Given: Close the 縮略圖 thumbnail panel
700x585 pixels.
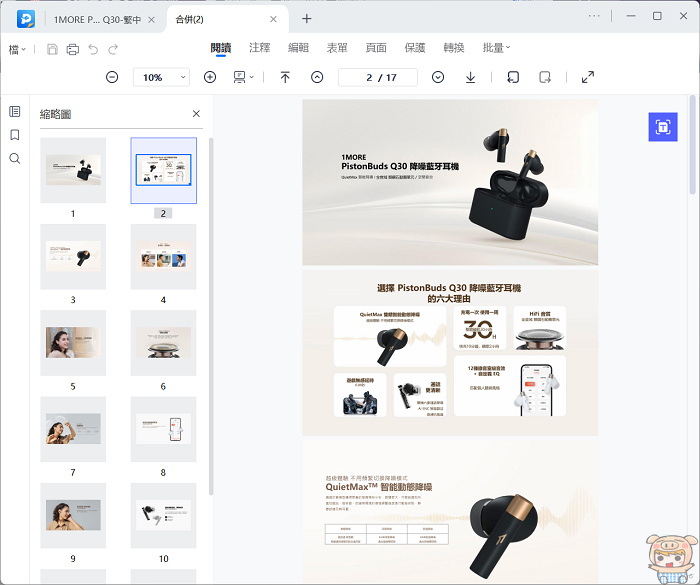Looking at the screenshot, I should pyautogui.click(x=196, y=114).
